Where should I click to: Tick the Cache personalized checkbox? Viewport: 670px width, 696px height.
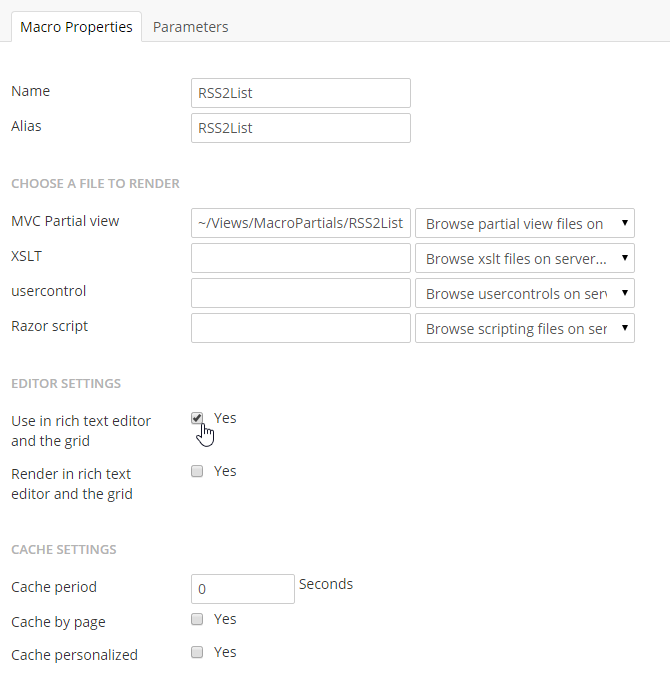(197, 652)
